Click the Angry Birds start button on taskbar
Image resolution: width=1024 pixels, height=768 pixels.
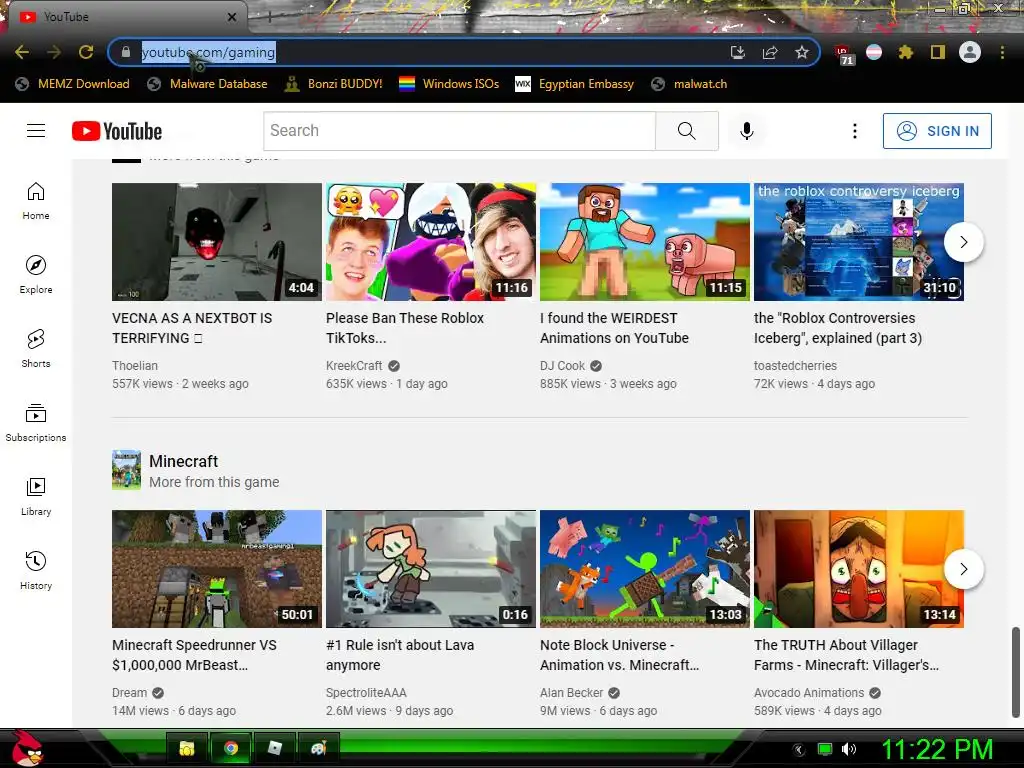26,748
